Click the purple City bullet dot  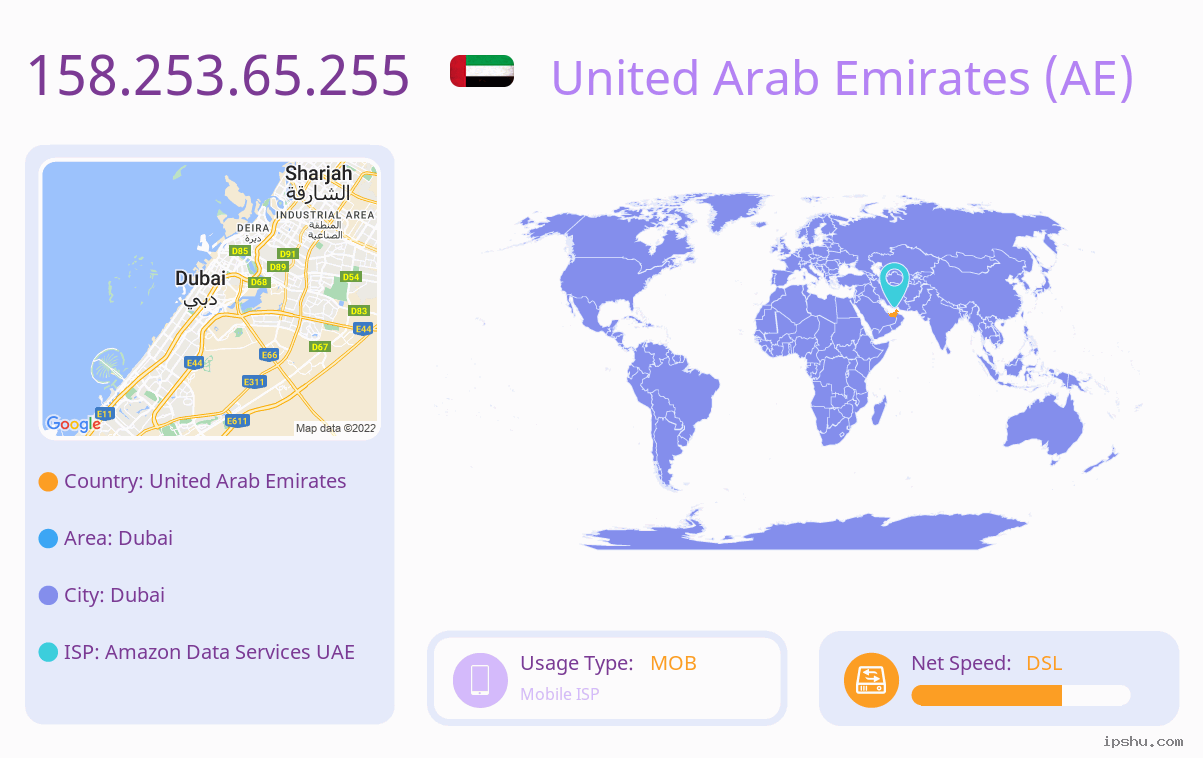click(48, 596)
